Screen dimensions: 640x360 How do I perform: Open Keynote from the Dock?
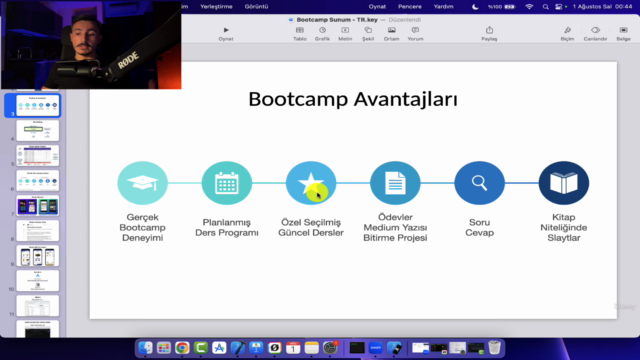click(256, 348)
